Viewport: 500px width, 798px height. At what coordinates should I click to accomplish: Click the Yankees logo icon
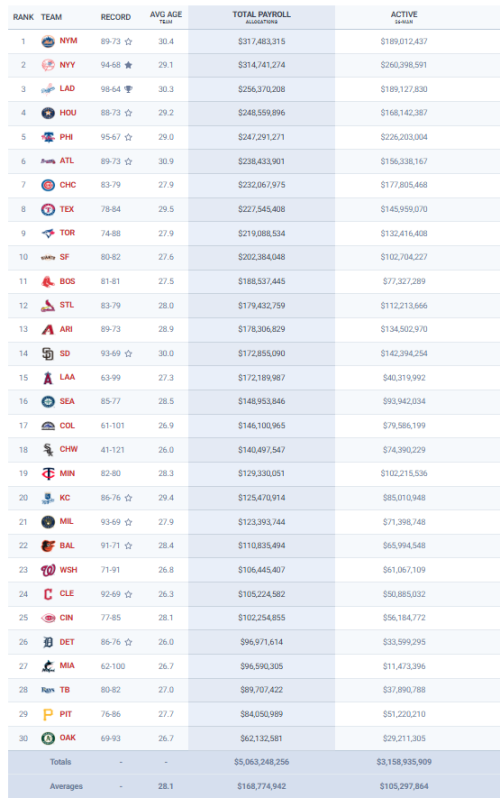[48, 65]
